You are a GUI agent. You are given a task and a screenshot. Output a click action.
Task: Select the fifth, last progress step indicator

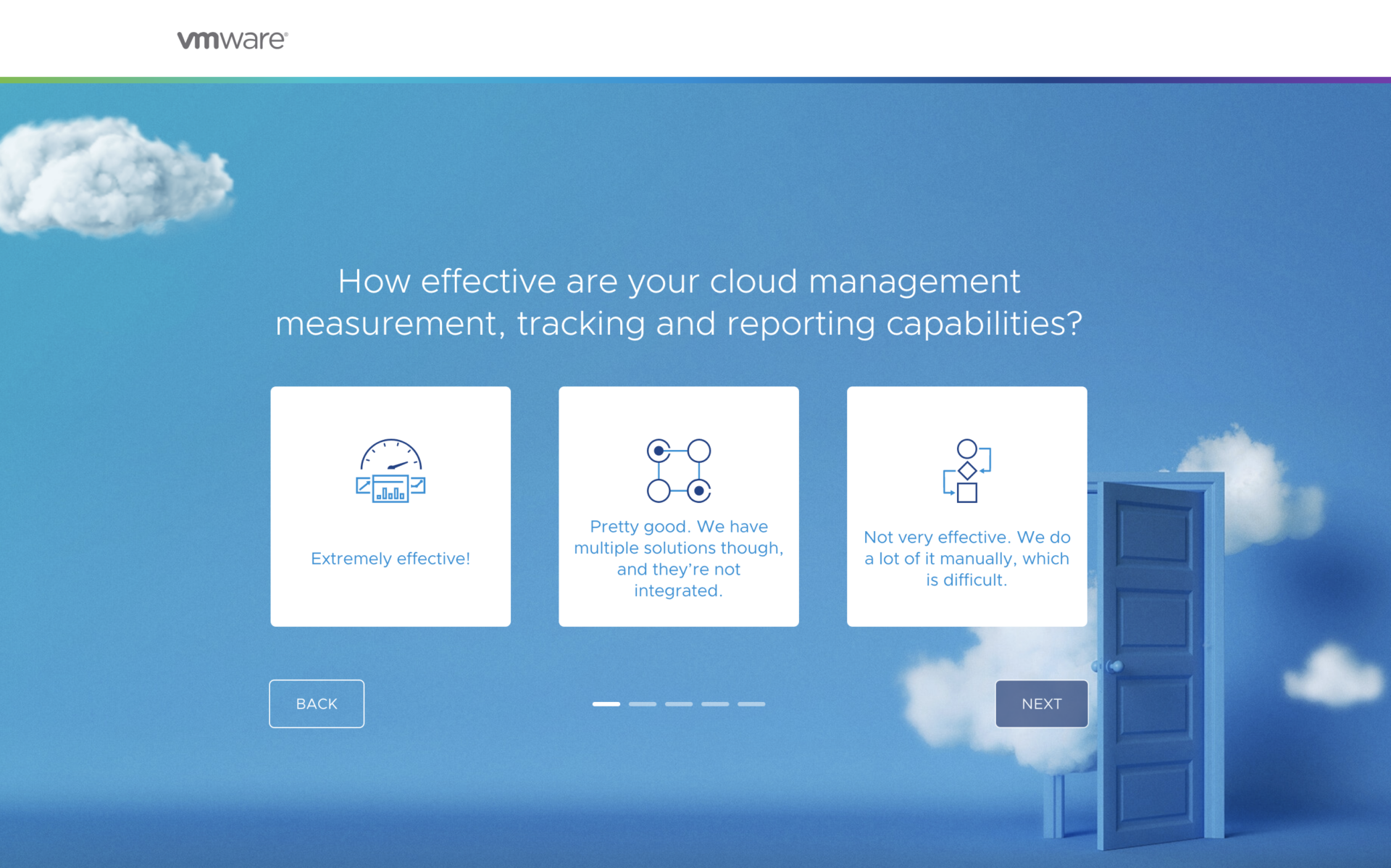coord(751,704)
